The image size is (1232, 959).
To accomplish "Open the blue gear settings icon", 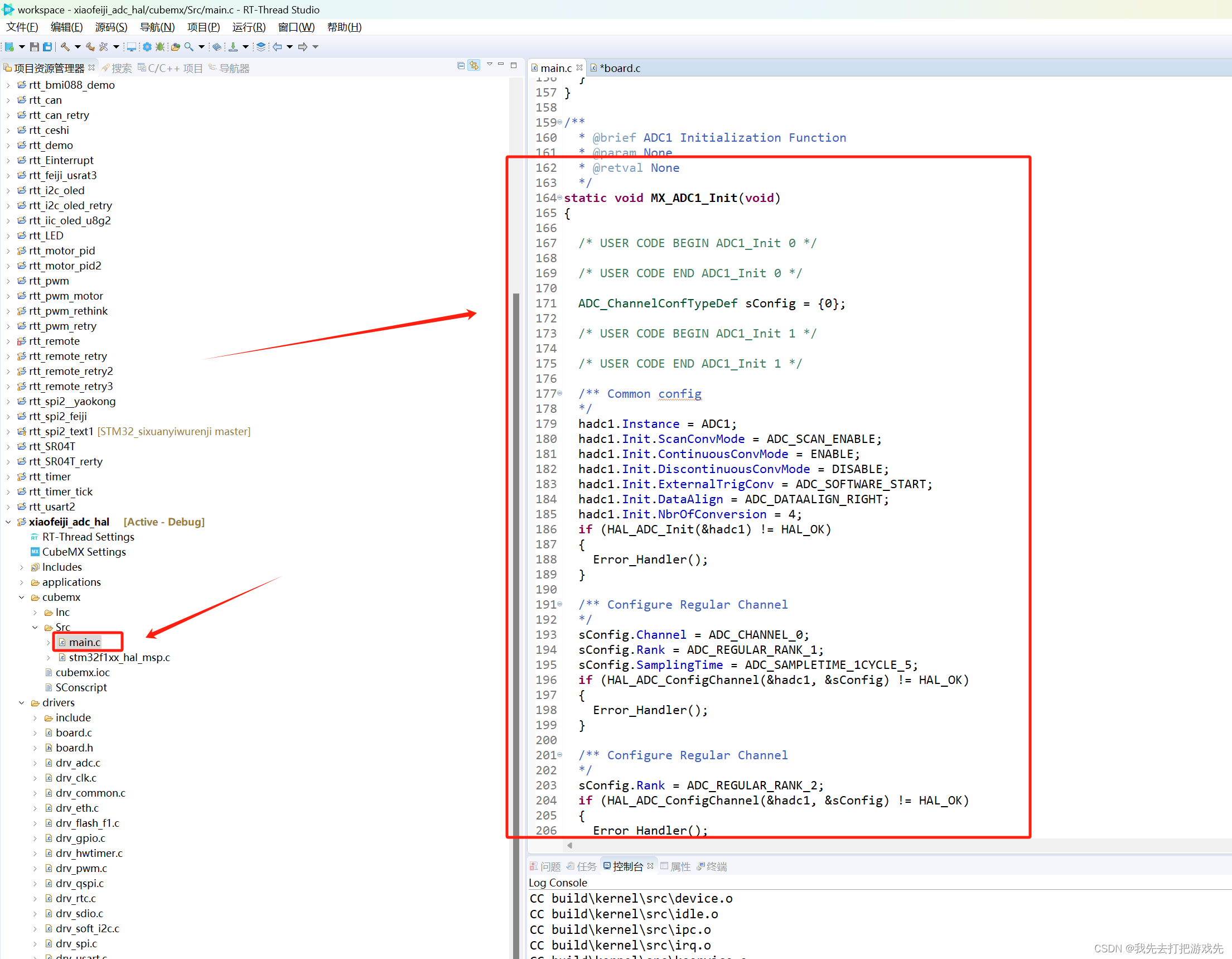I will coord(147,47).
